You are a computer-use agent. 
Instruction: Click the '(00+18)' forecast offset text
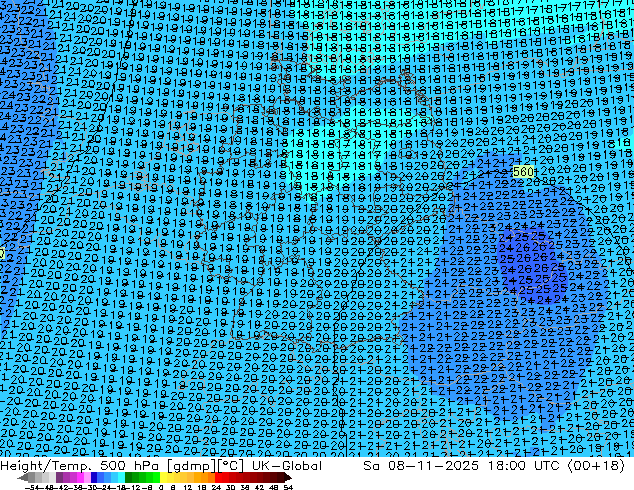pyautogui.click(x=596, y=466)
